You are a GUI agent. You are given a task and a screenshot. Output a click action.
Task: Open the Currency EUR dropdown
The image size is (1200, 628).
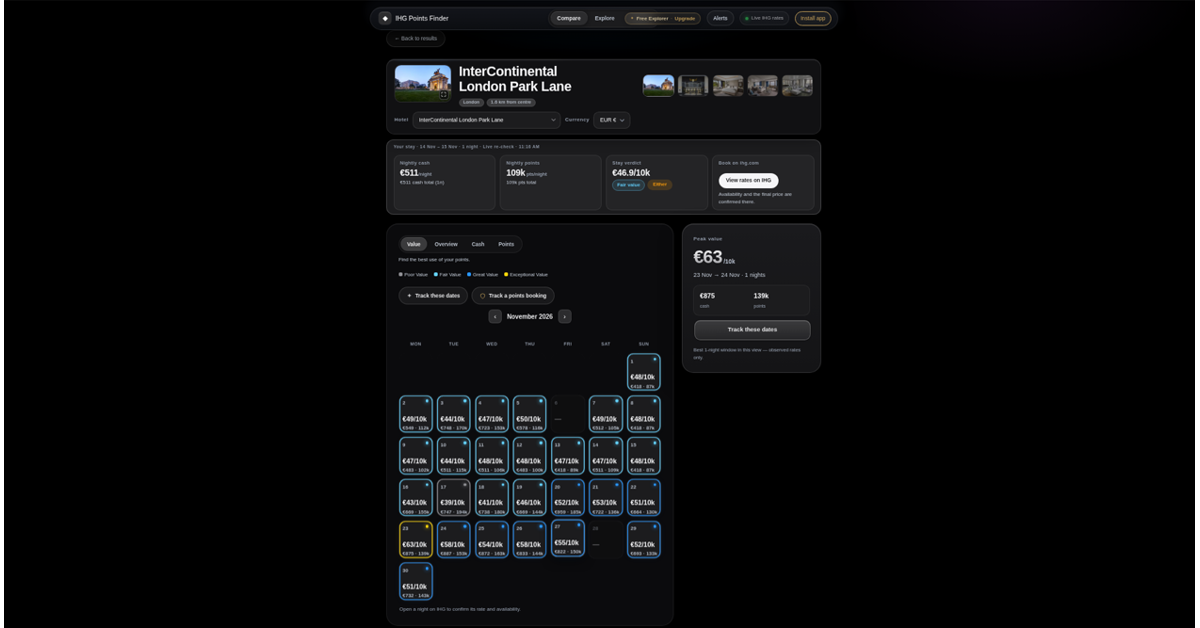click(612, 120)
